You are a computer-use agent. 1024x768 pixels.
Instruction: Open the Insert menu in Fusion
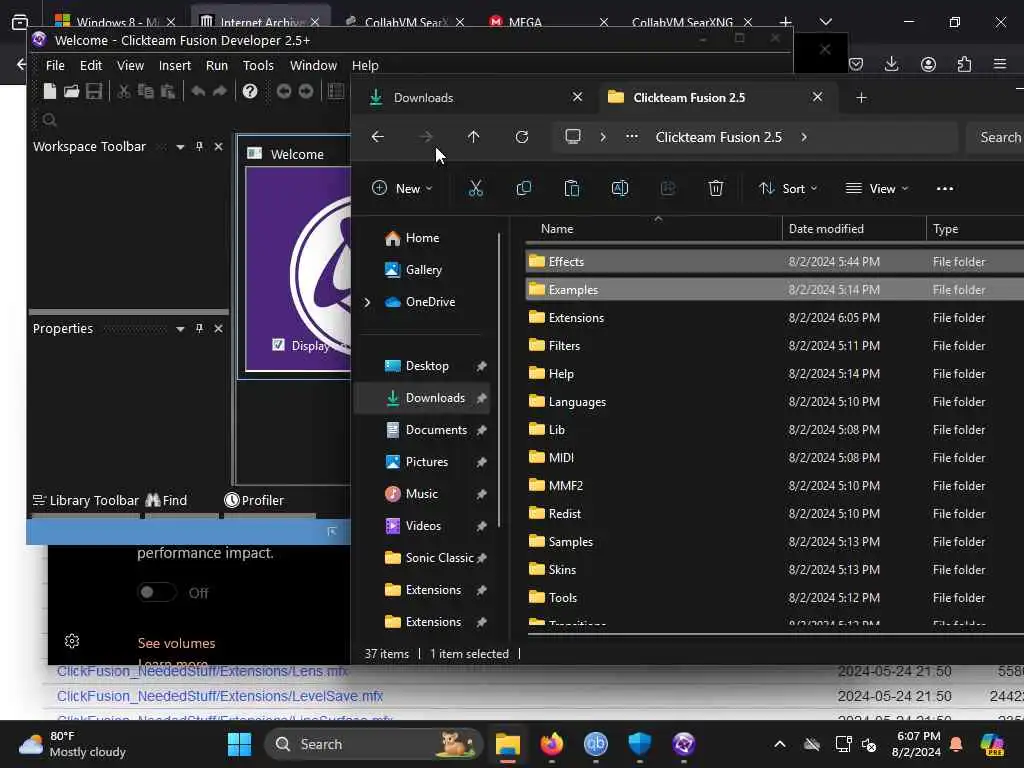174,65
